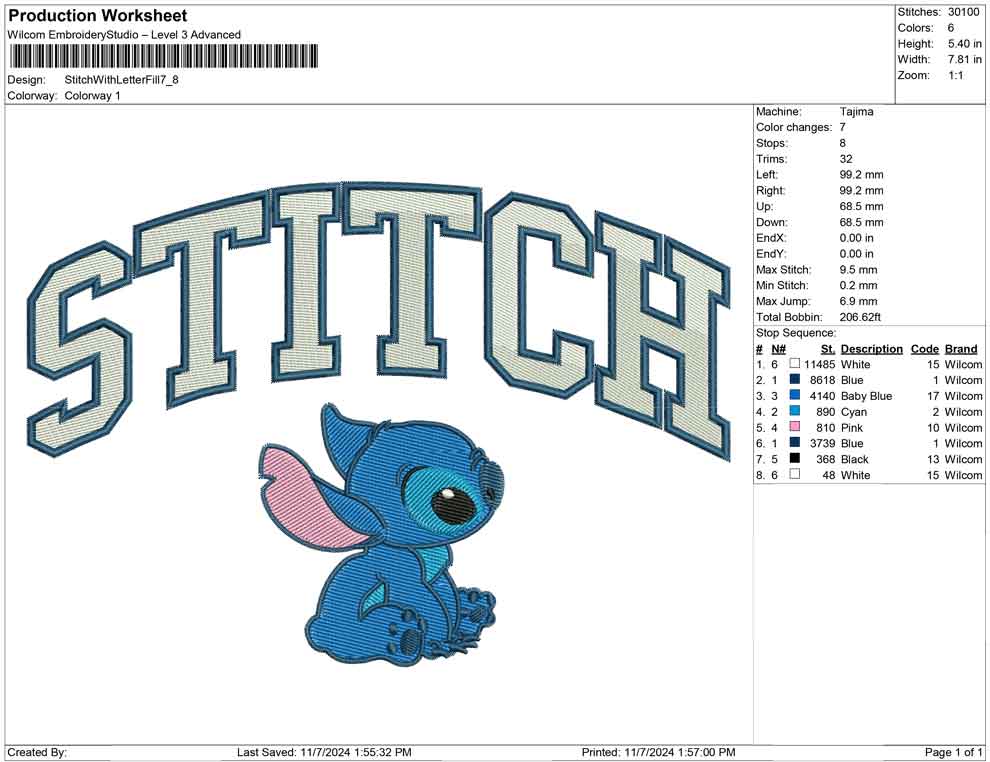Pick the Cyan thread swatch
This screenshot has height=762, width=990.
pyautogui.click(x=794, y=412)
